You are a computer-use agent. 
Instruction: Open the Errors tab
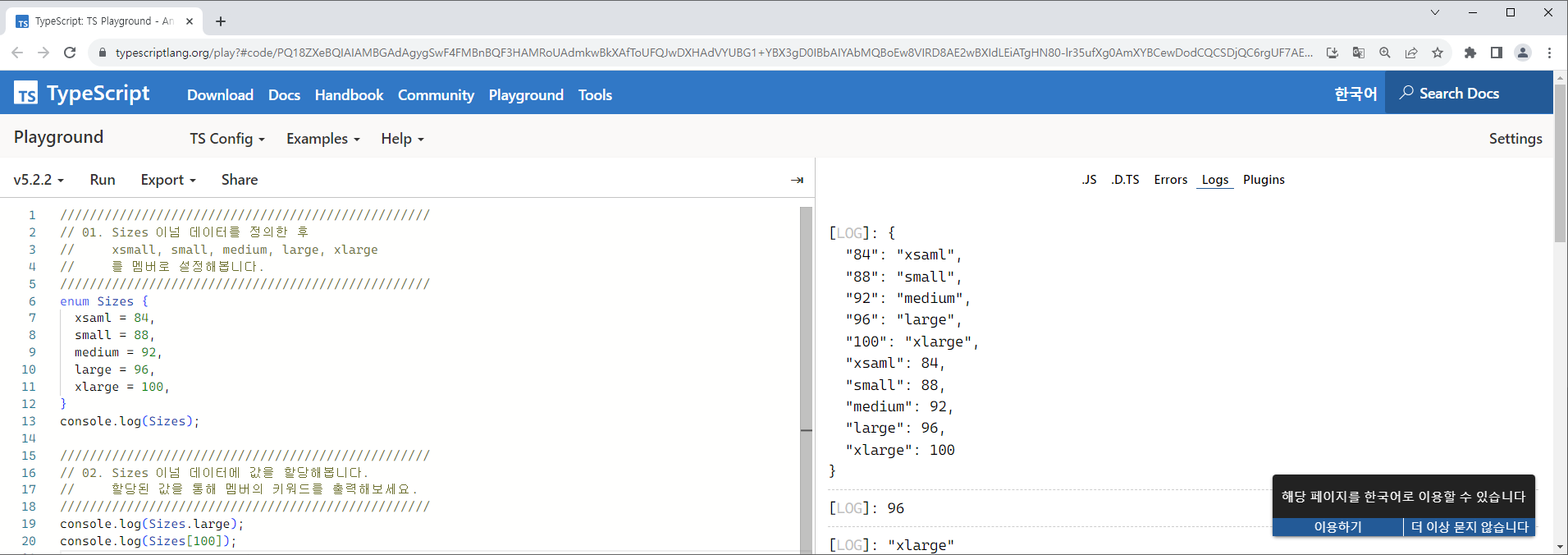pos(1171,180)
